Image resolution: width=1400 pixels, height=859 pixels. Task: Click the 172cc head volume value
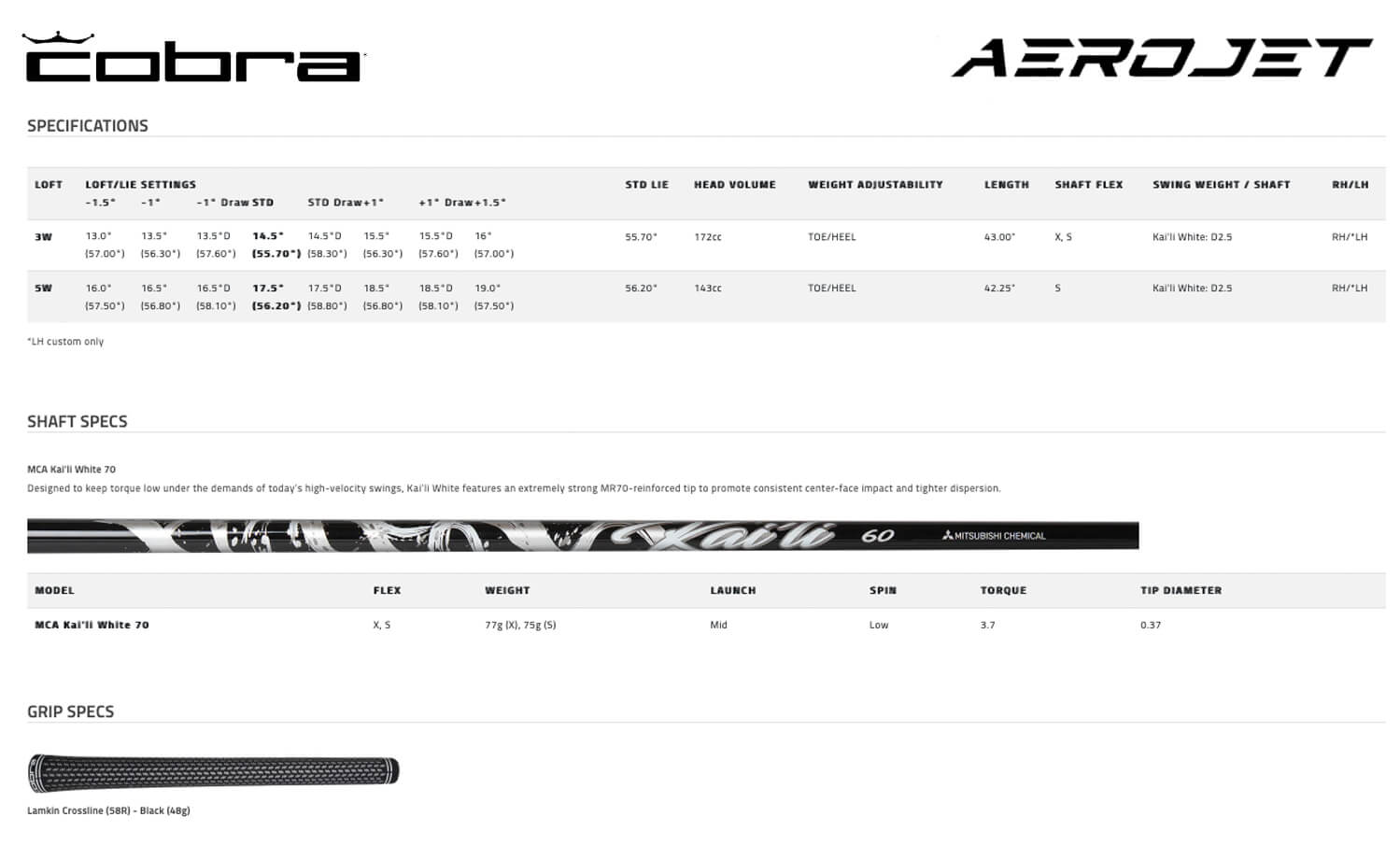[x=708, y=237]
